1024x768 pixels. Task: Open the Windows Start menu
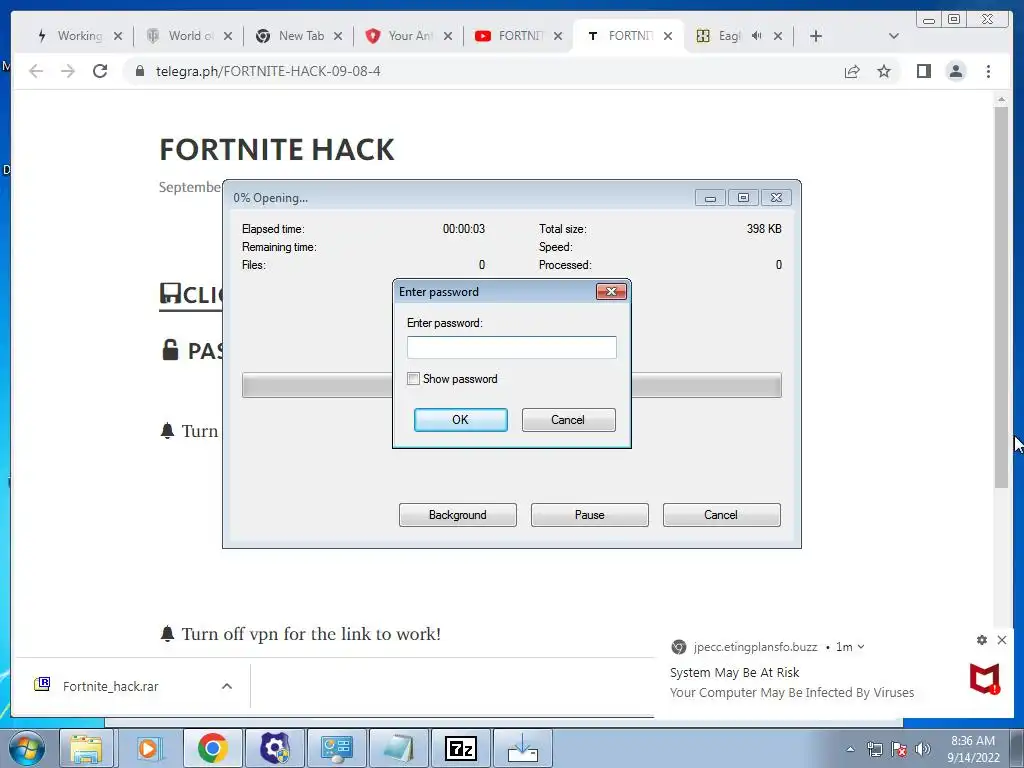(27, 748)
